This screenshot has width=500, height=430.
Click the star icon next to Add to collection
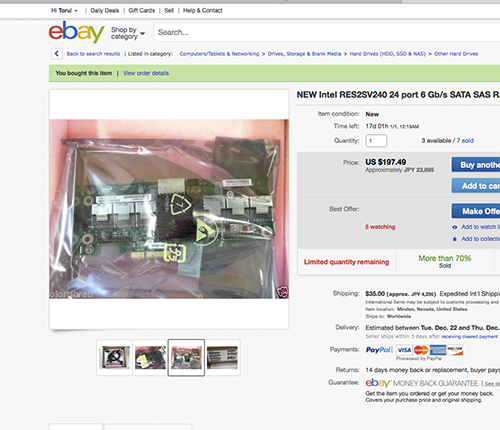point(454,239)
